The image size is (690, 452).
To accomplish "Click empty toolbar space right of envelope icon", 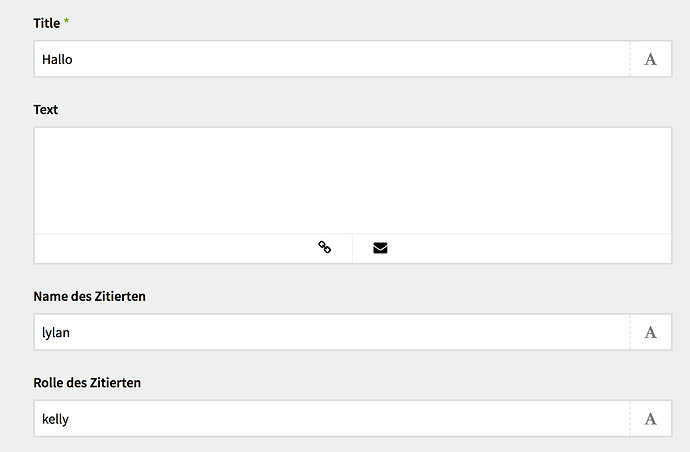I will 530,248.
